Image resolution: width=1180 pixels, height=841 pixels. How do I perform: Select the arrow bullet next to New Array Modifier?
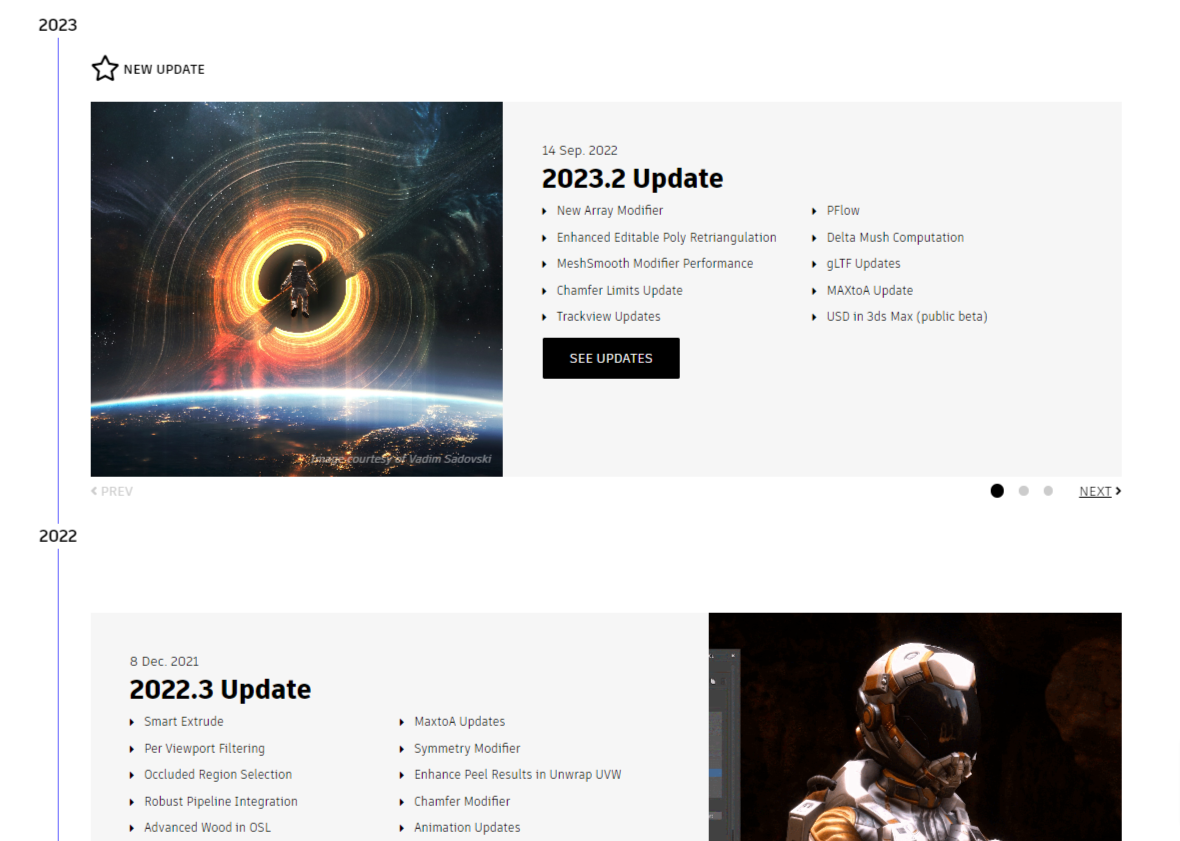545,211
